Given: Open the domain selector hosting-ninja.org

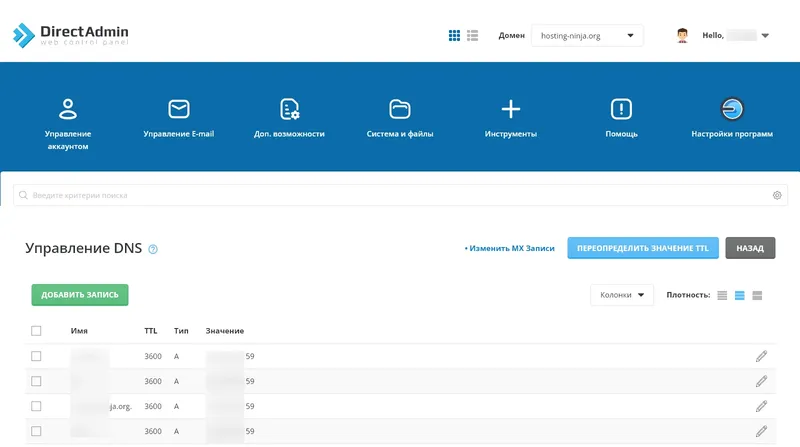Looking at the screenshot, I should (587, 36).
